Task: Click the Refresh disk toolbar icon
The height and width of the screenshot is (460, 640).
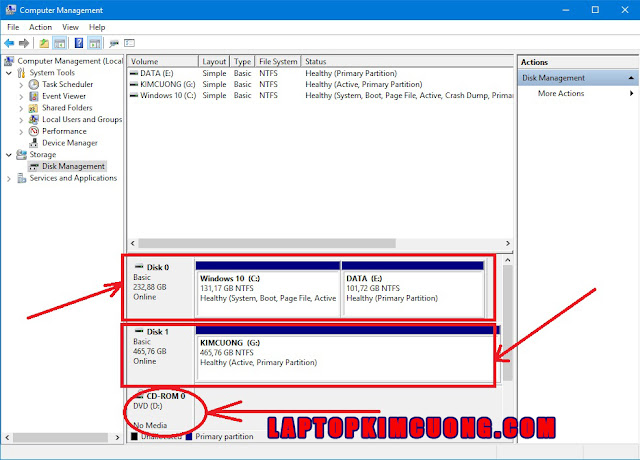Action: click(x=114, y=43)
